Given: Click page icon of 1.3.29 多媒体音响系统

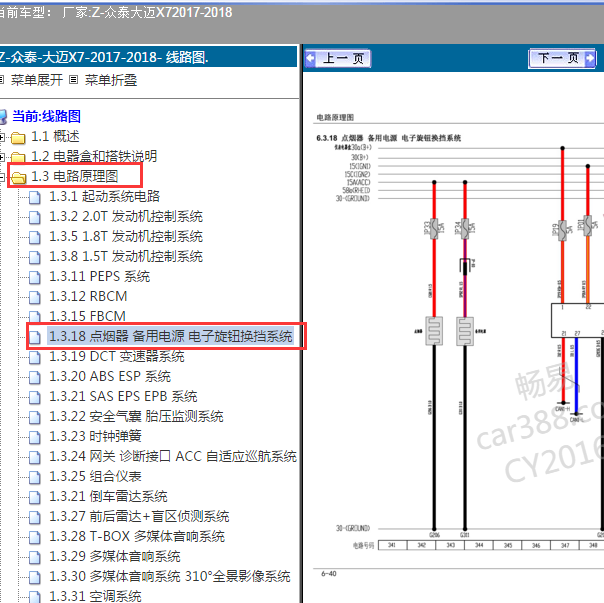Looking at the screenshot, I should point(35,557).
